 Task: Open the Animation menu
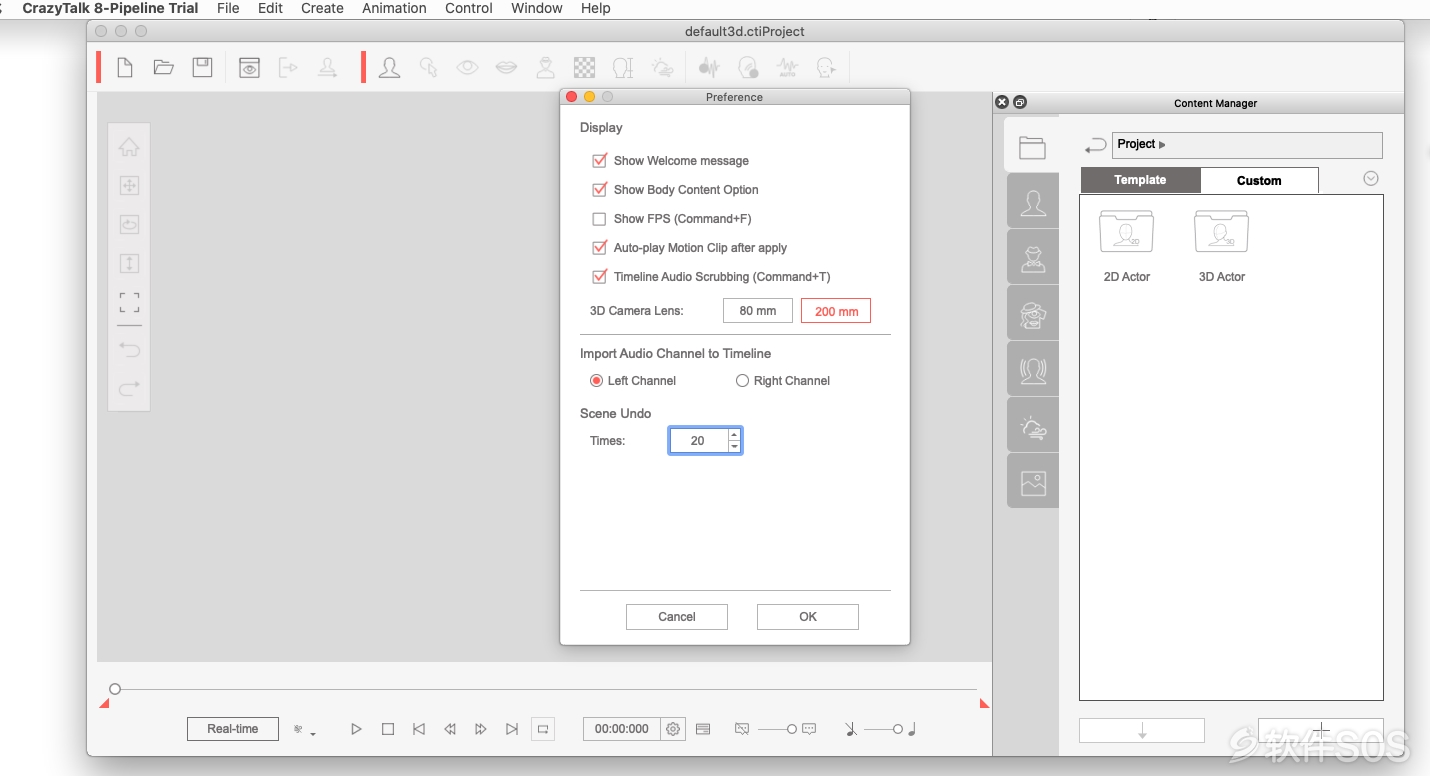point(394,8)
